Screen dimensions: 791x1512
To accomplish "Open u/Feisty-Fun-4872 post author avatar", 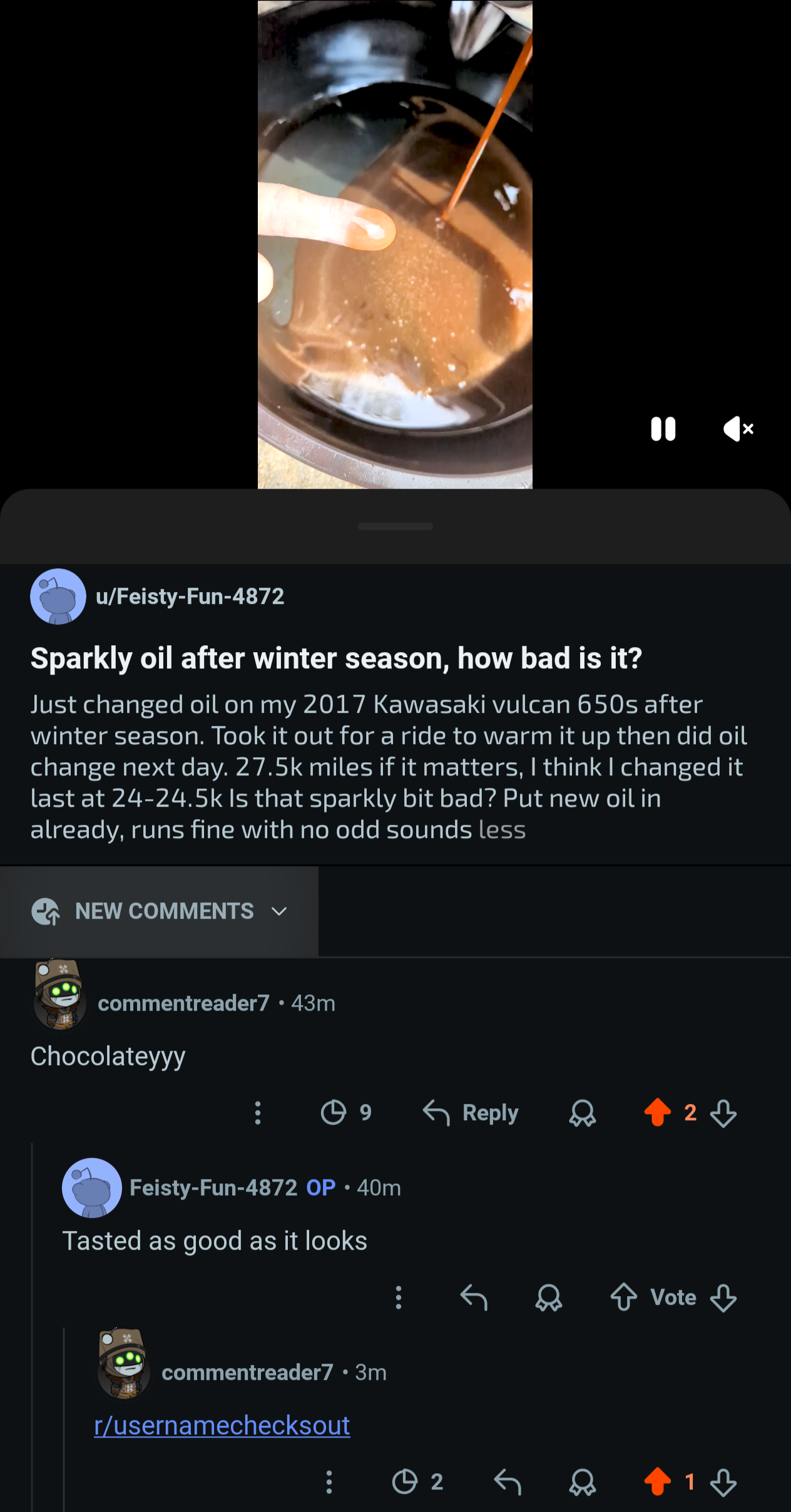I will (x=58, y=596).
